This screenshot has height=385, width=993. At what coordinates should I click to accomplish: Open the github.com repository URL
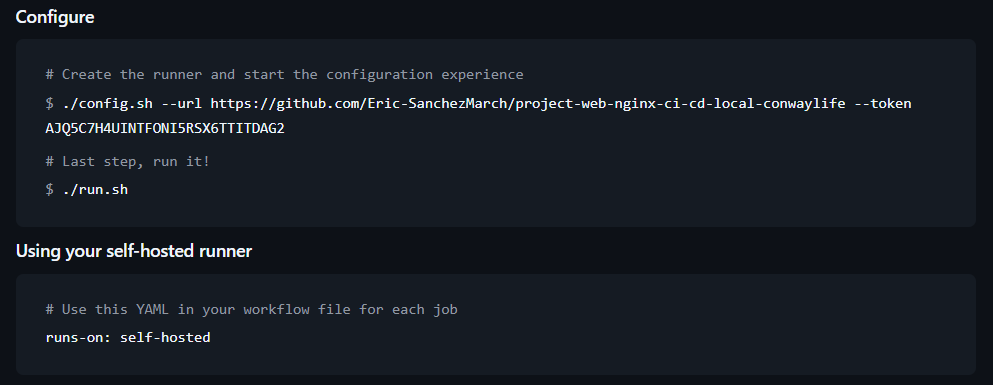coord(528,104)
